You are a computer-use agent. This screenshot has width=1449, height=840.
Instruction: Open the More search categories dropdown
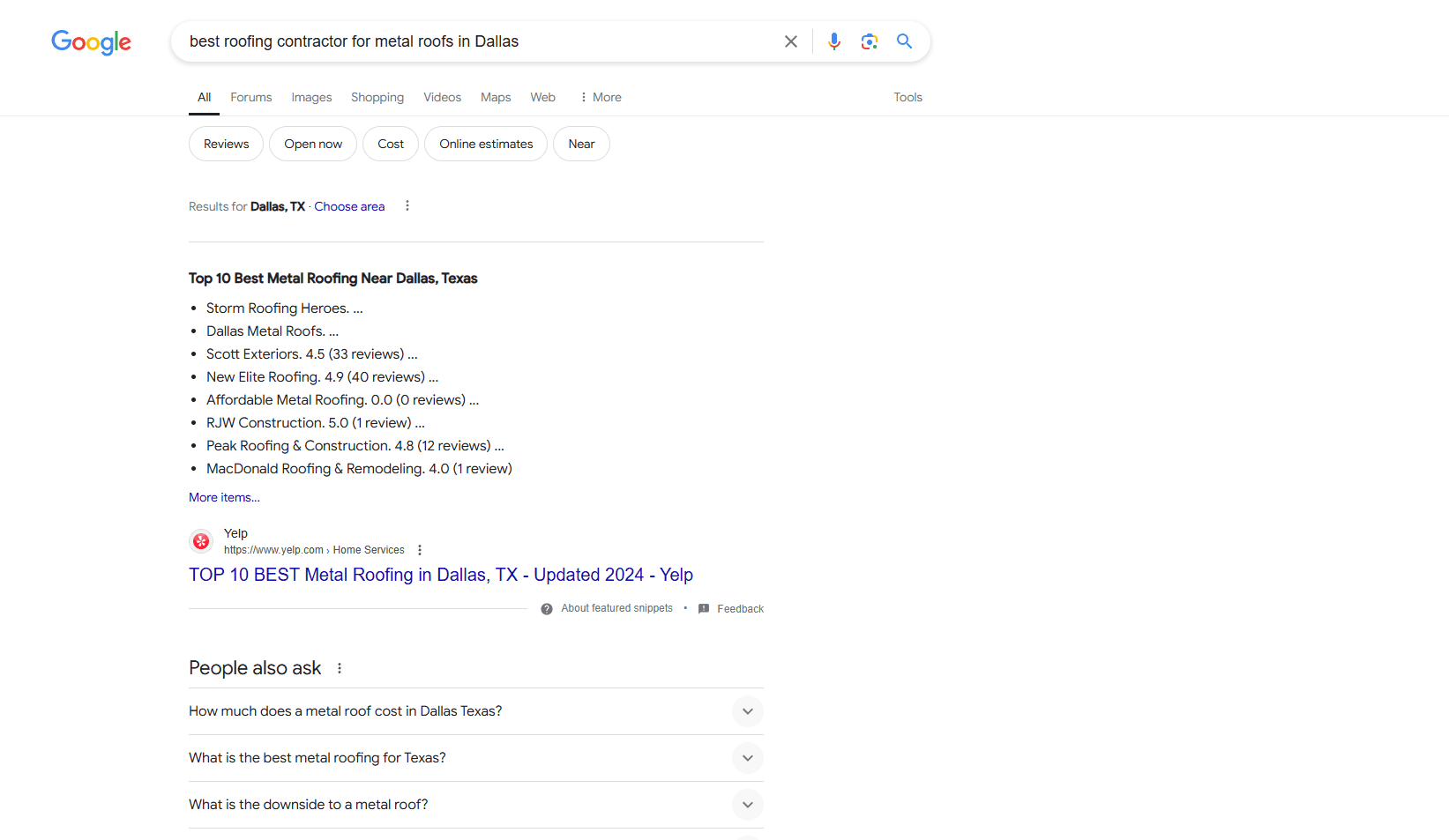coord(601,97)
